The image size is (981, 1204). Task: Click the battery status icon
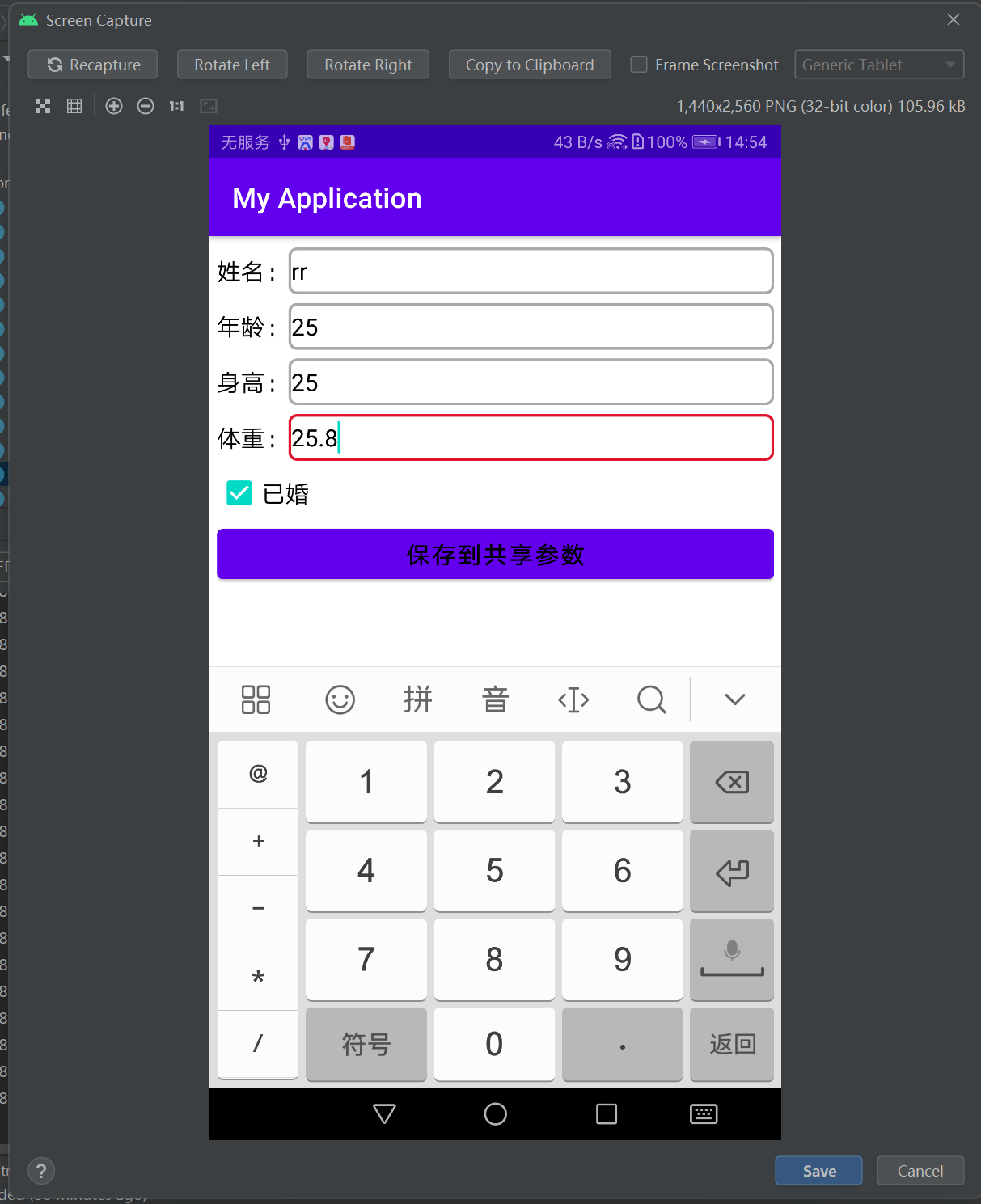click(706, 142)
